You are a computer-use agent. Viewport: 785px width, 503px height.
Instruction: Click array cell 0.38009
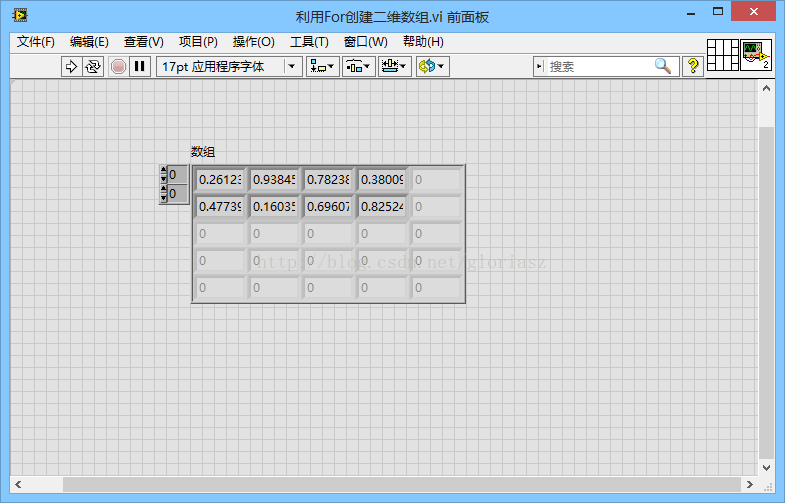[x=382, y=180]
